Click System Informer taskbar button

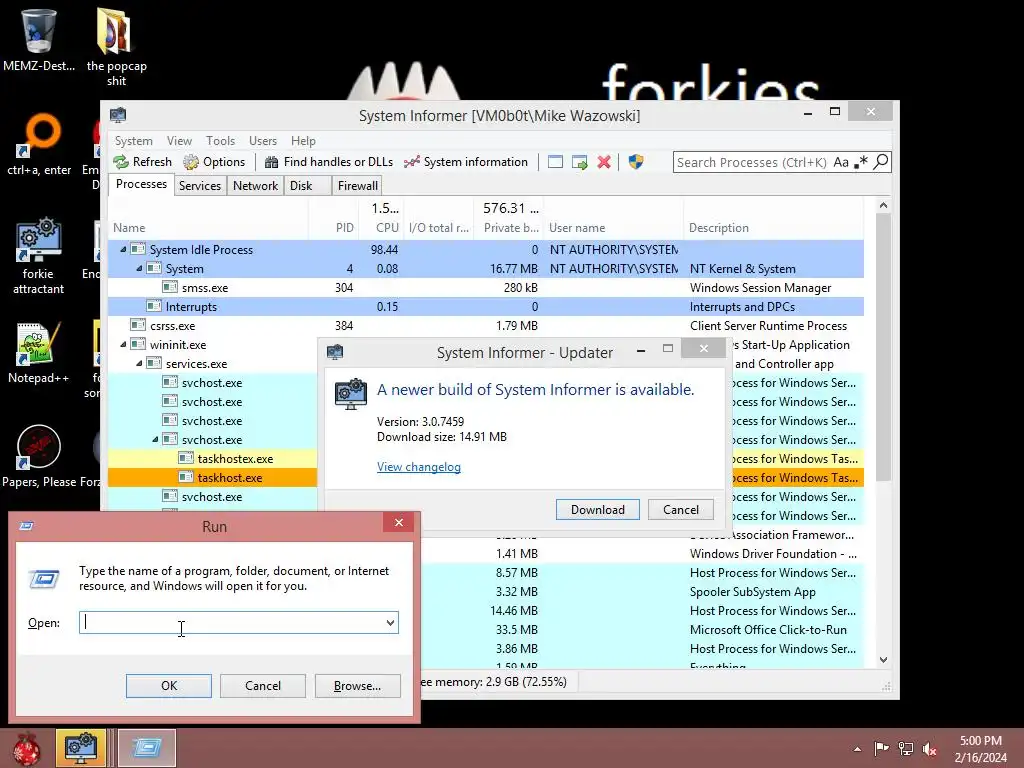tap(80, 748)
